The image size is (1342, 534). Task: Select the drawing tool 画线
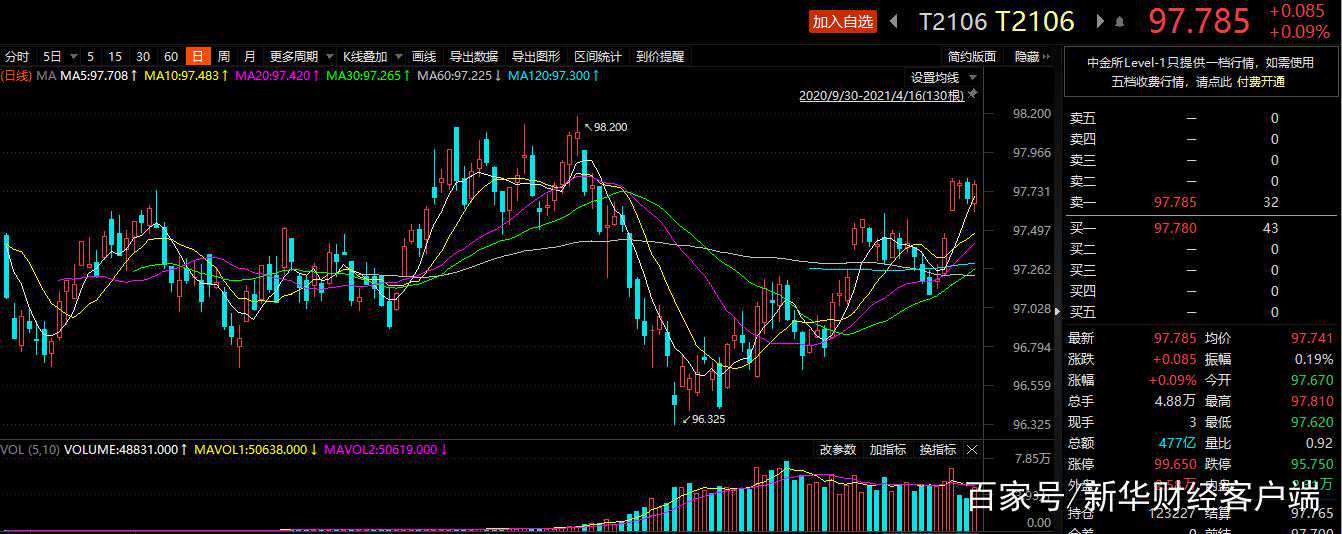(424, 57)
